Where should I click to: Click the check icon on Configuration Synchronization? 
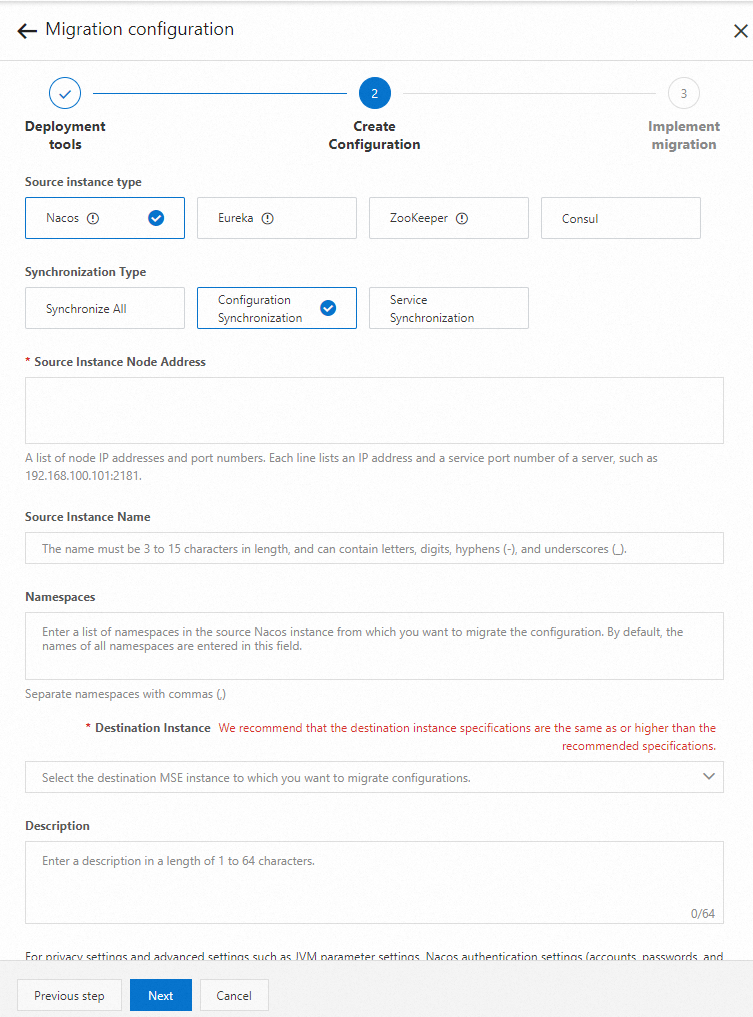click(x=329, y=308)
